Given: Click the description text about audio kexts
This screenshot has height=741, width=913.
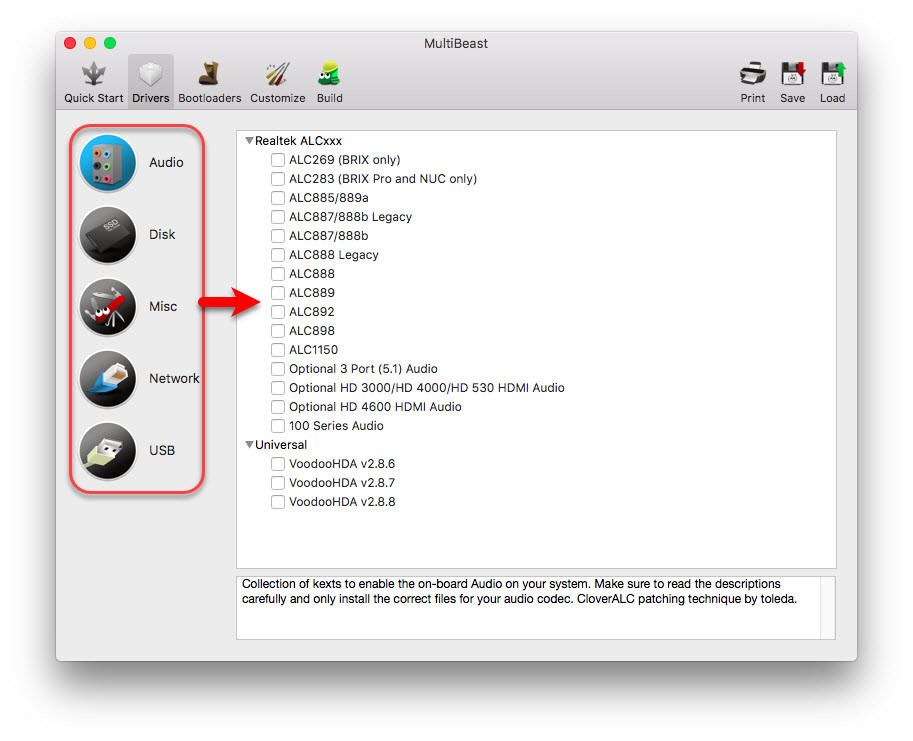Looking at the screenshot, I should 519,591.
